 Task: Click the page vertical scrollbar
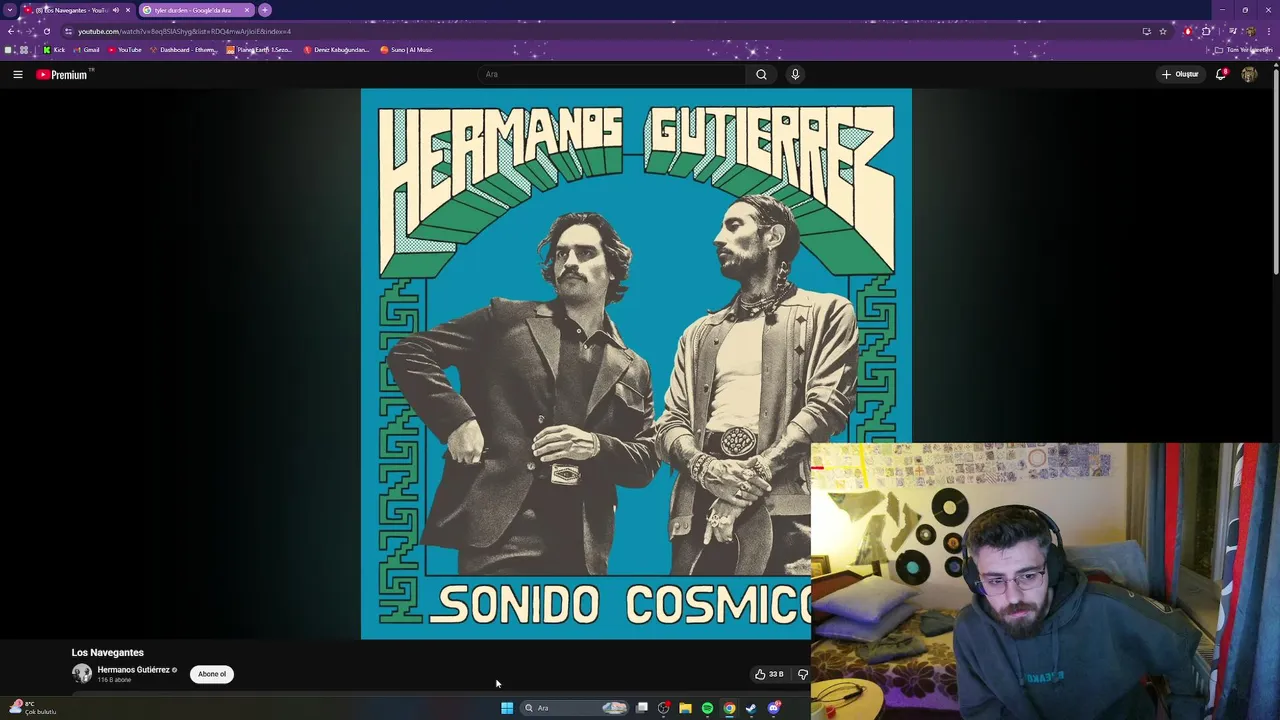coord(1275,170)
